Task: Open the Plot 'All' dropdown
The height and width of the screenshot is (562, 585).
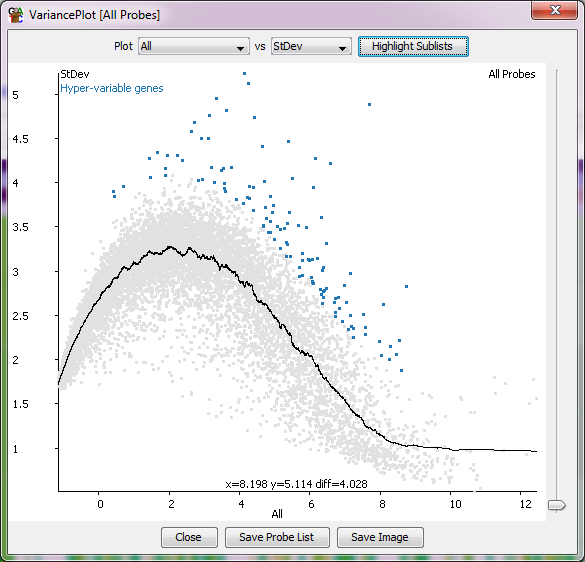Action: pos(194,46)
